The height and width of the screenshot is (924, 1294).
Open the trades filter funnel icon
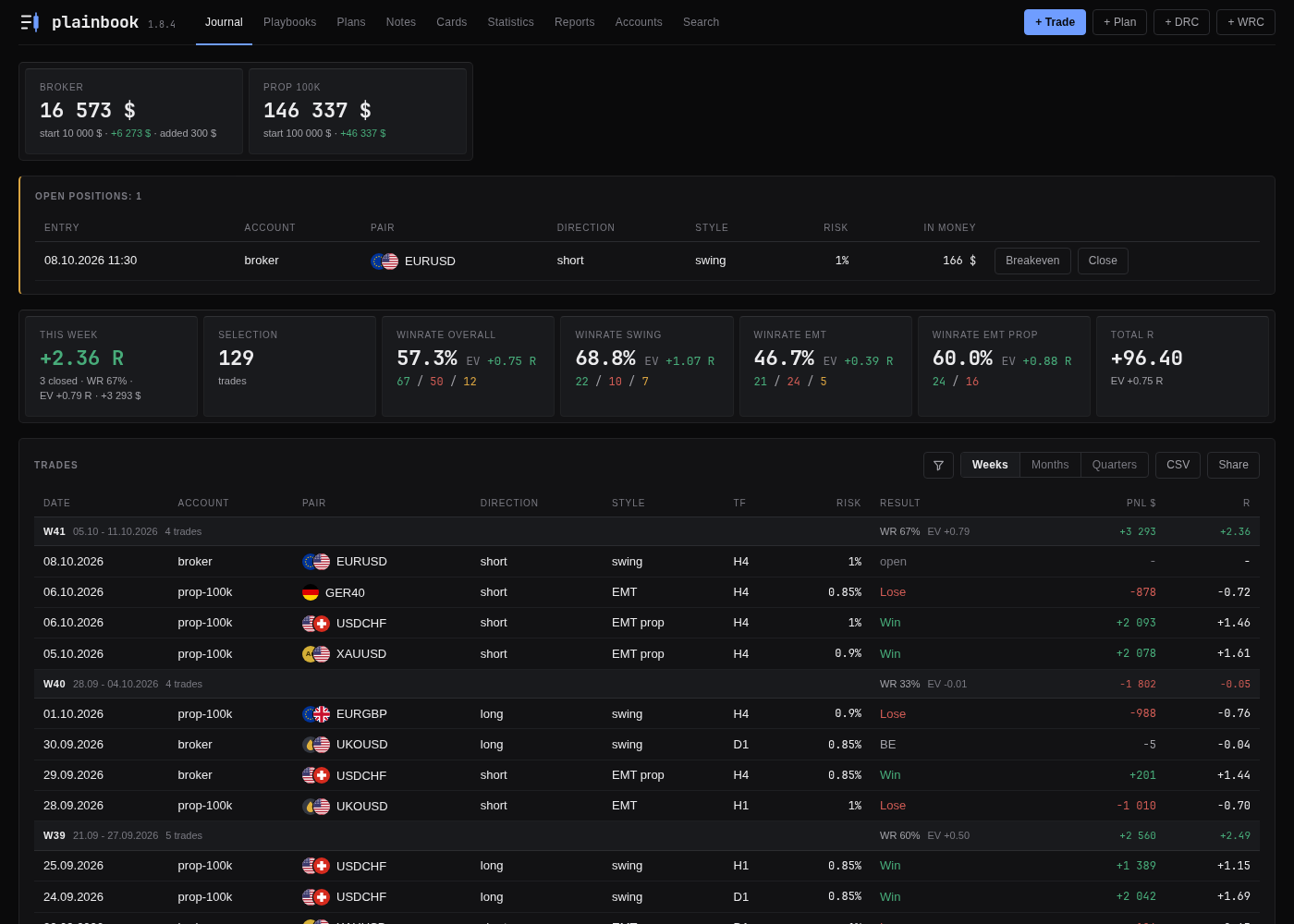click(938, 465)
